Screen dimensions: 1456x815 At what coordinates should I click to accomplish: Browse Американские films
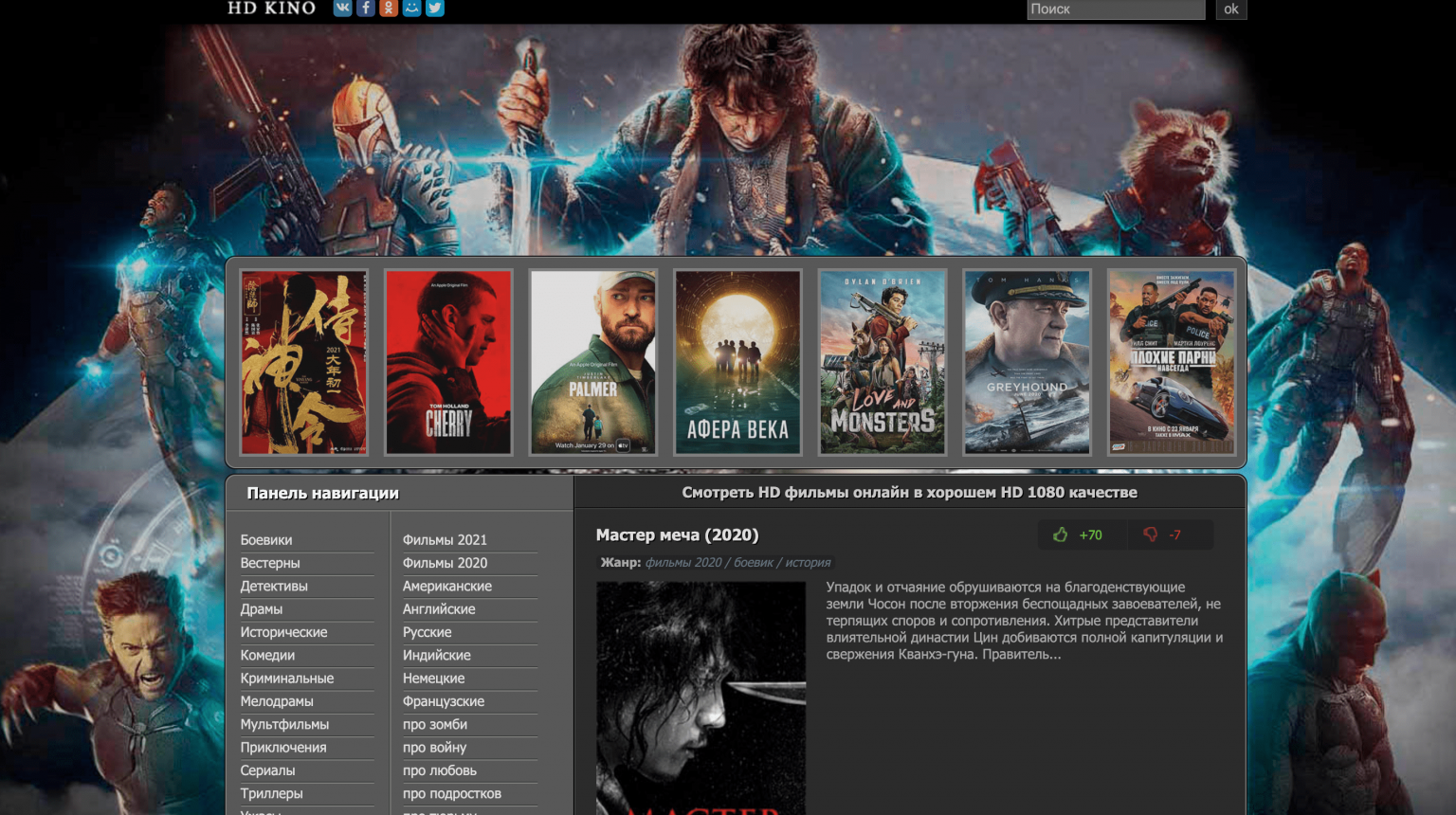click(447, 586)
